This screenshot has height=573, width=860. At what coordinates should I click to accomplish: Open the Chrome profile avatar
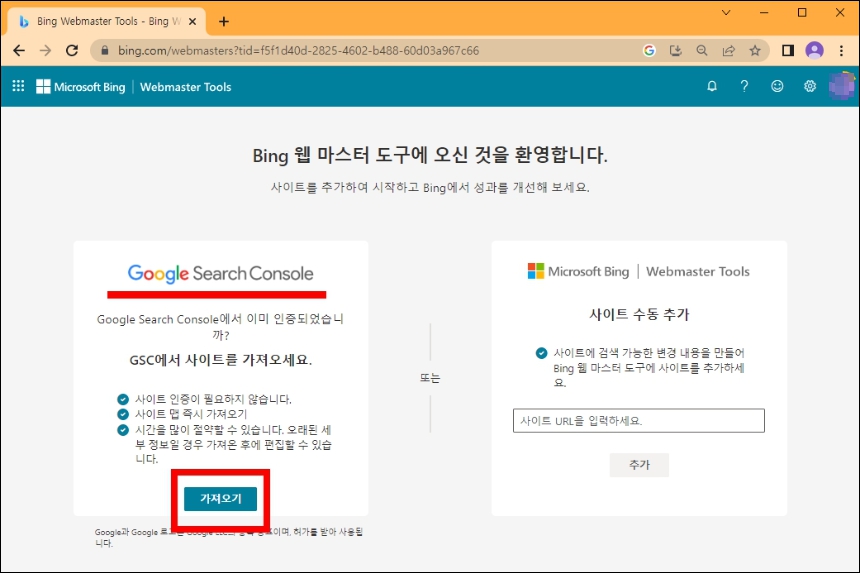coord(814,50)
